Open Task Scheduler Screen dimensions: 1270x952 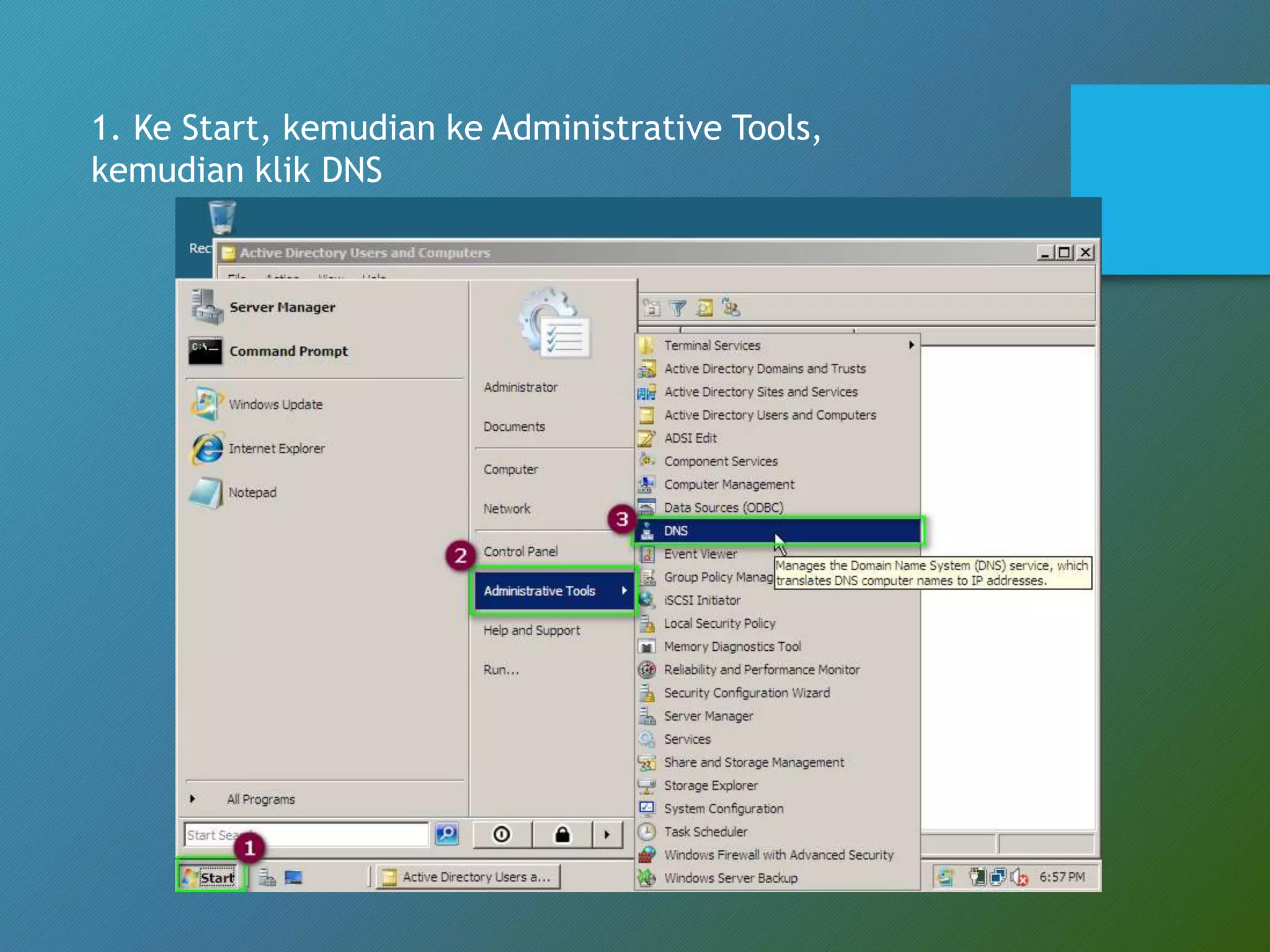(x=777, y=832)
